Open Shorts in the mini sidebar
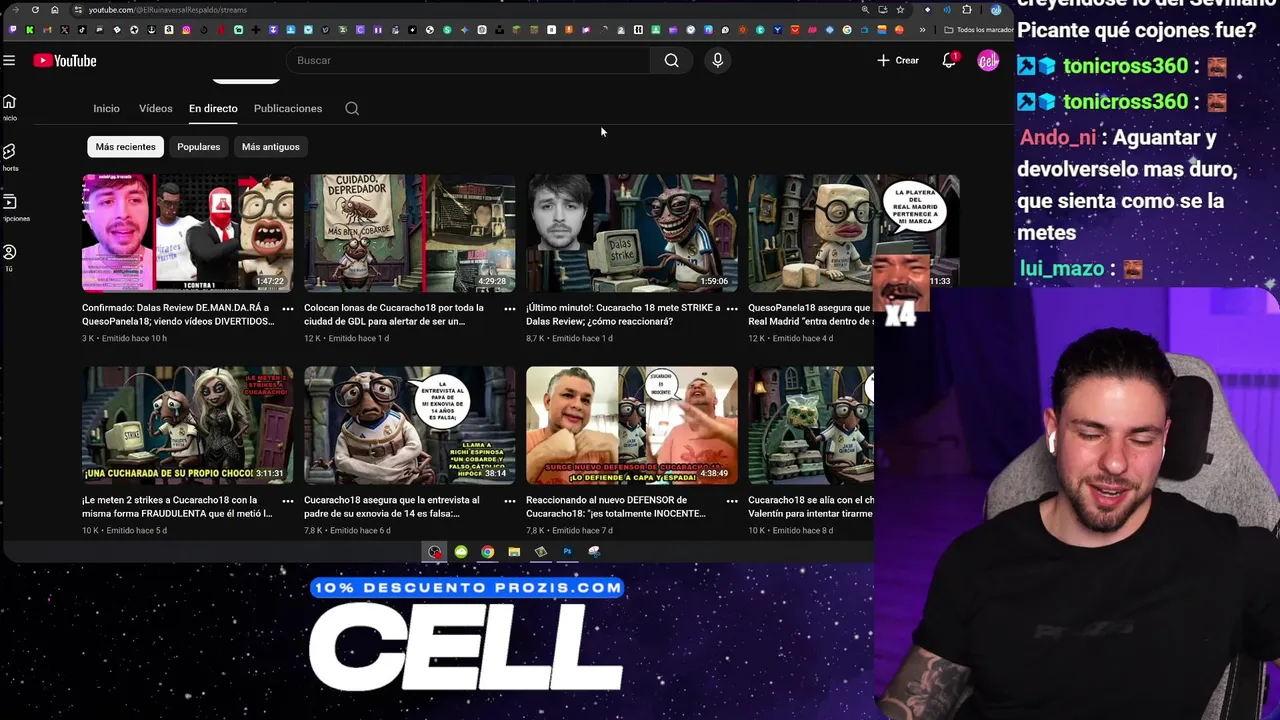The width and height of the screenshot is (1280, 720). 9,157
